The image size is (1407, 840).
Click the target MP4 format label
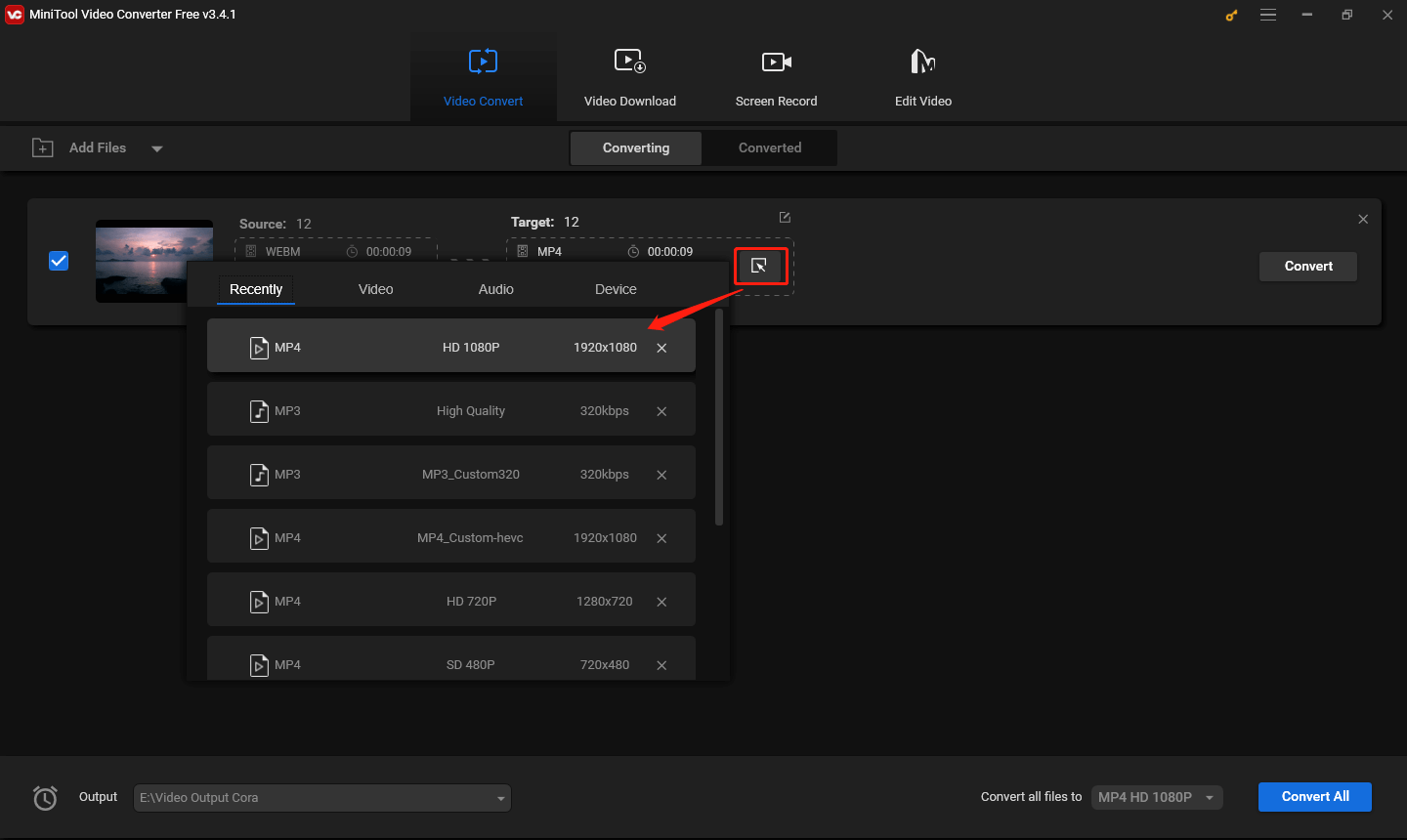(x=550, y=252)
